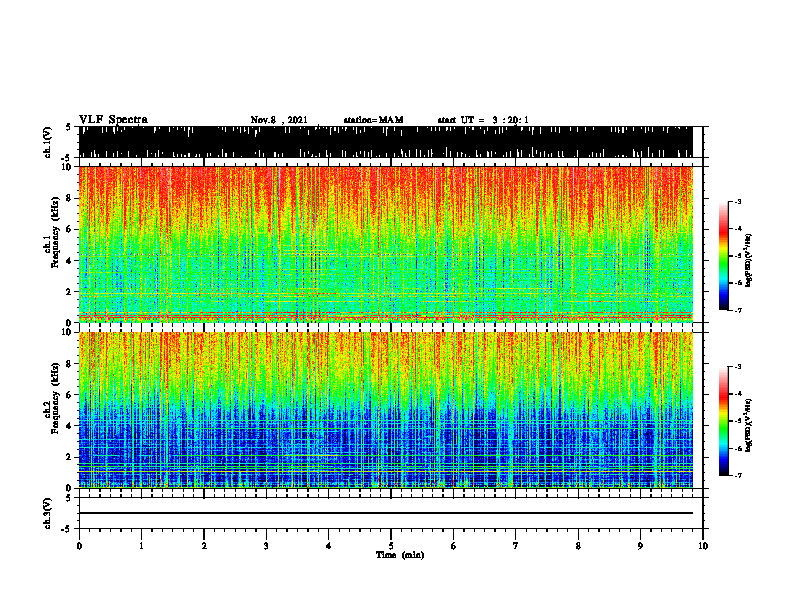Select the 'Time (min)' axis label
The image size is (792, 612).
tap(400, 555)
